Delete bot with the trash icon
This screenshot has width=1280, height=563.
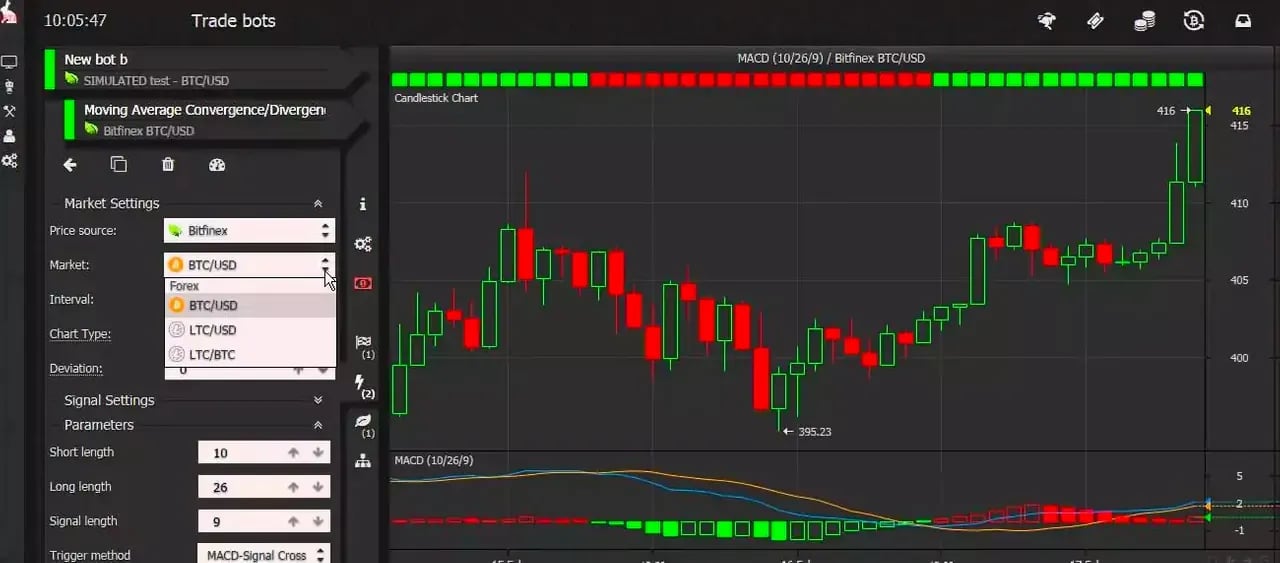point(168,165)
